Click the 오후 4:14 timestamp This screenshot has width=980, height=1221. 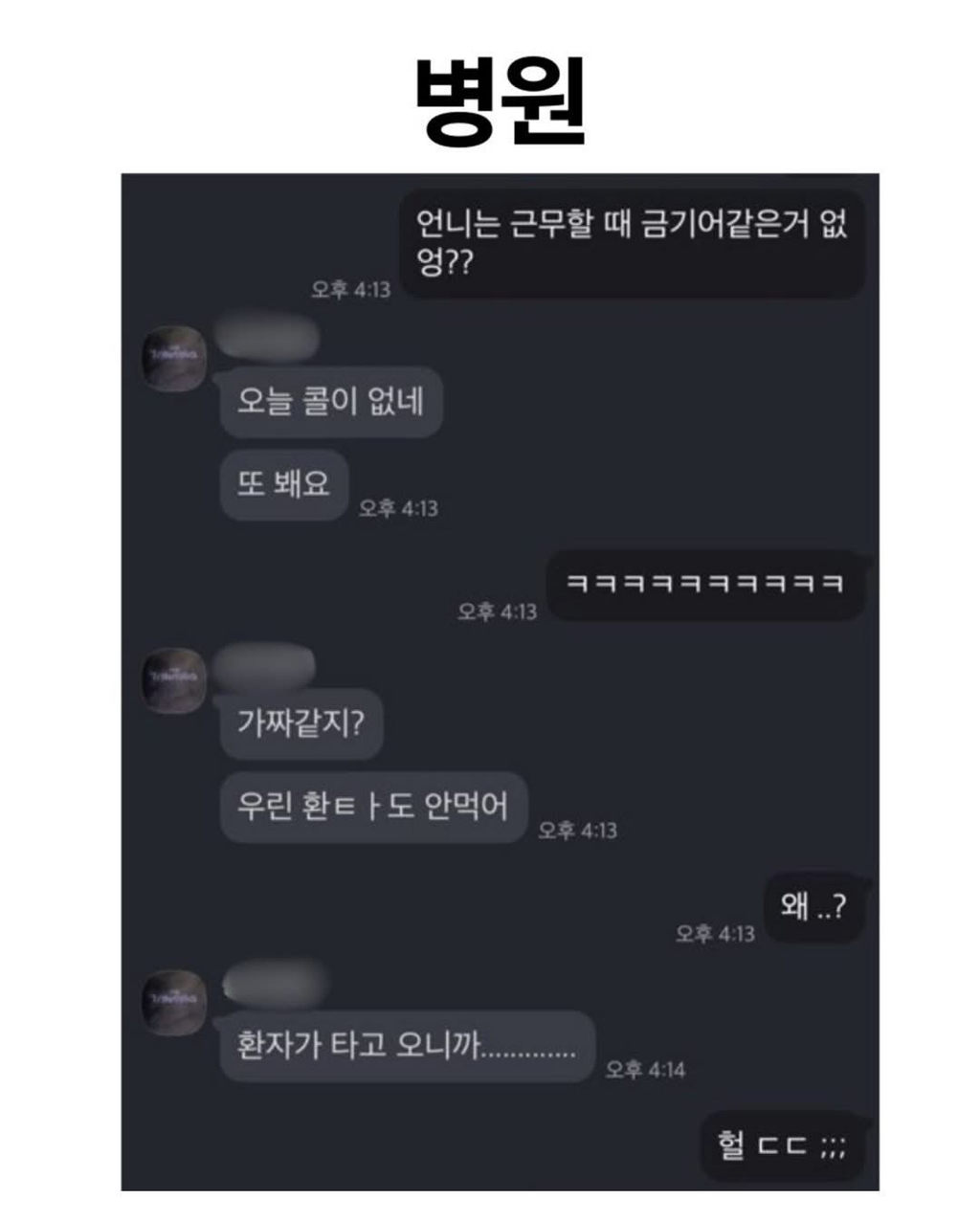(645, 1070)
